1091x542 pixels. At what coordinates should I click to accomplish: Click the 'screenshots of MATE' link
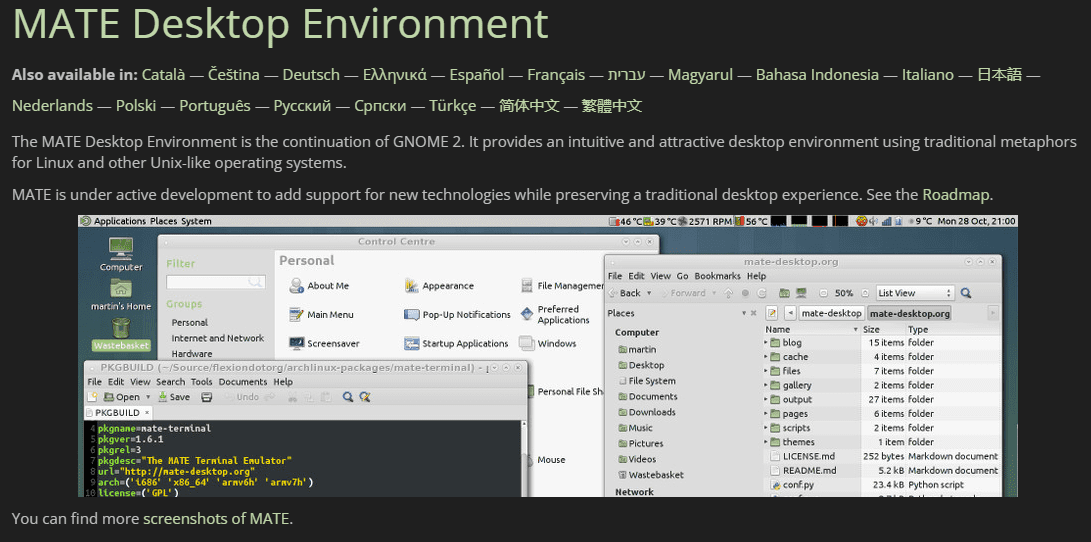(x=216, y=518)
